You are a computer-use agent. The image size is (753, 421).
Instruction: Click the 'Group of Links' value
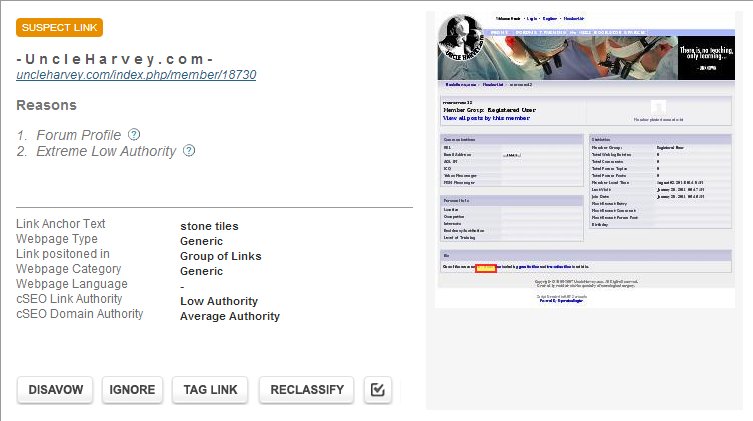coord(220,256)
